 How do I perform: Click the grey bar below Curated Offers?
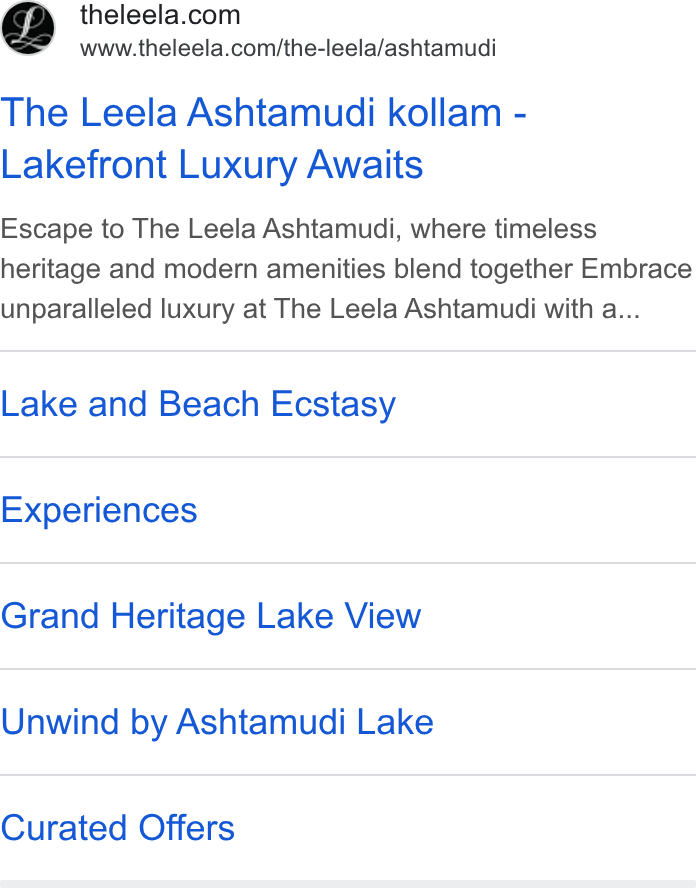(x=348, y=884)
